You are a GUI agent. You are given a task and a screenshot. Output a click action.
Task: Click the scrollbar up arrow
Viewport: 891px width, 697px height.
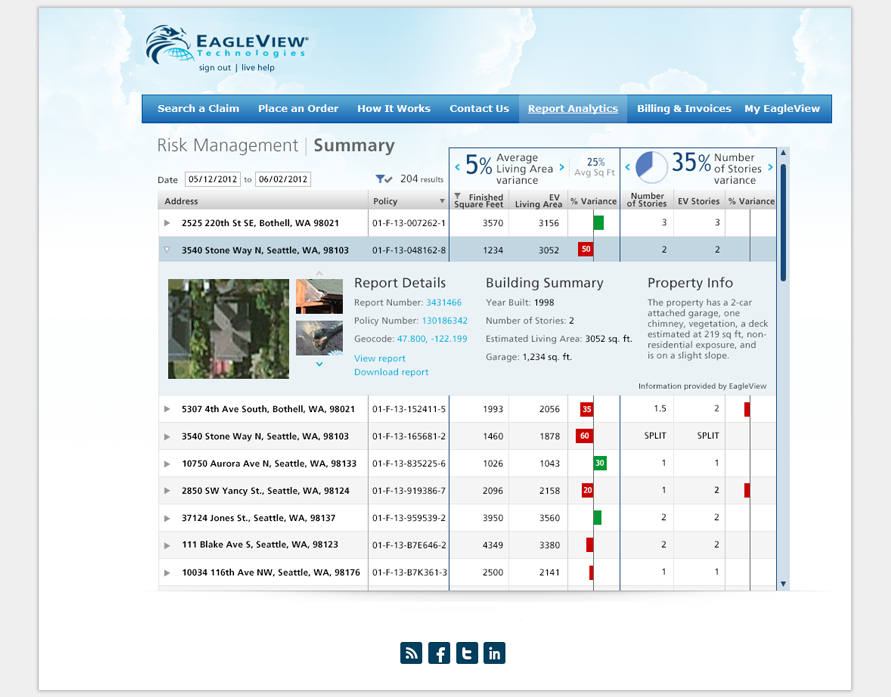coord(783,153)
